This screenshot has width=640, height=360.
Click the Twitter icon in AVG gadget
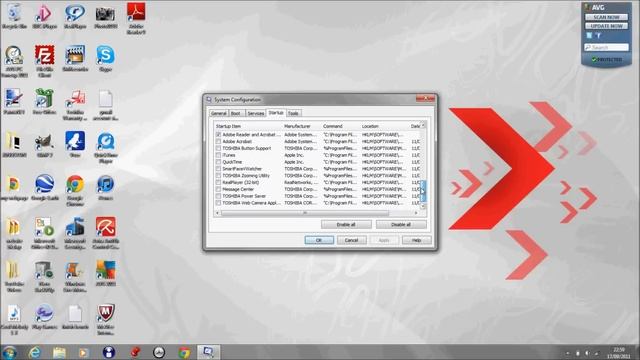(x=598, y=36)
